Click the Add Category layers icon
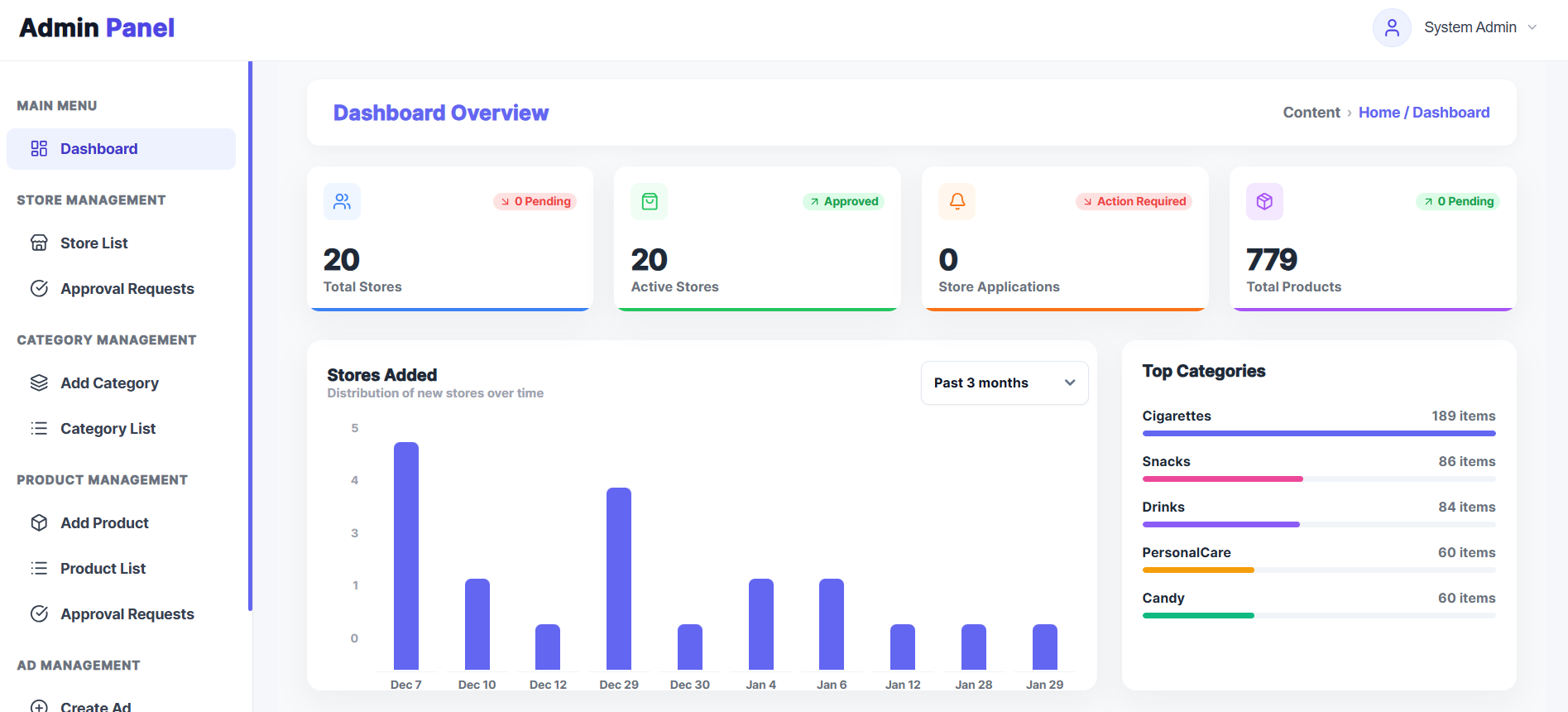Viewport: 1568px width, 712px height. click(x=39, y=382)
